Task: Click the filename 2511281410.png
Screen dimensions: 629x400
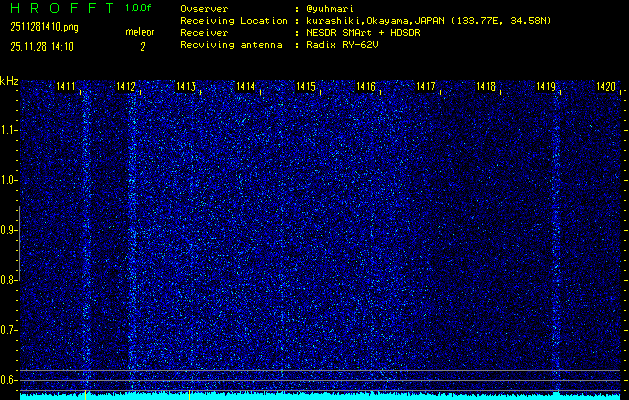Action: (45, 27)
